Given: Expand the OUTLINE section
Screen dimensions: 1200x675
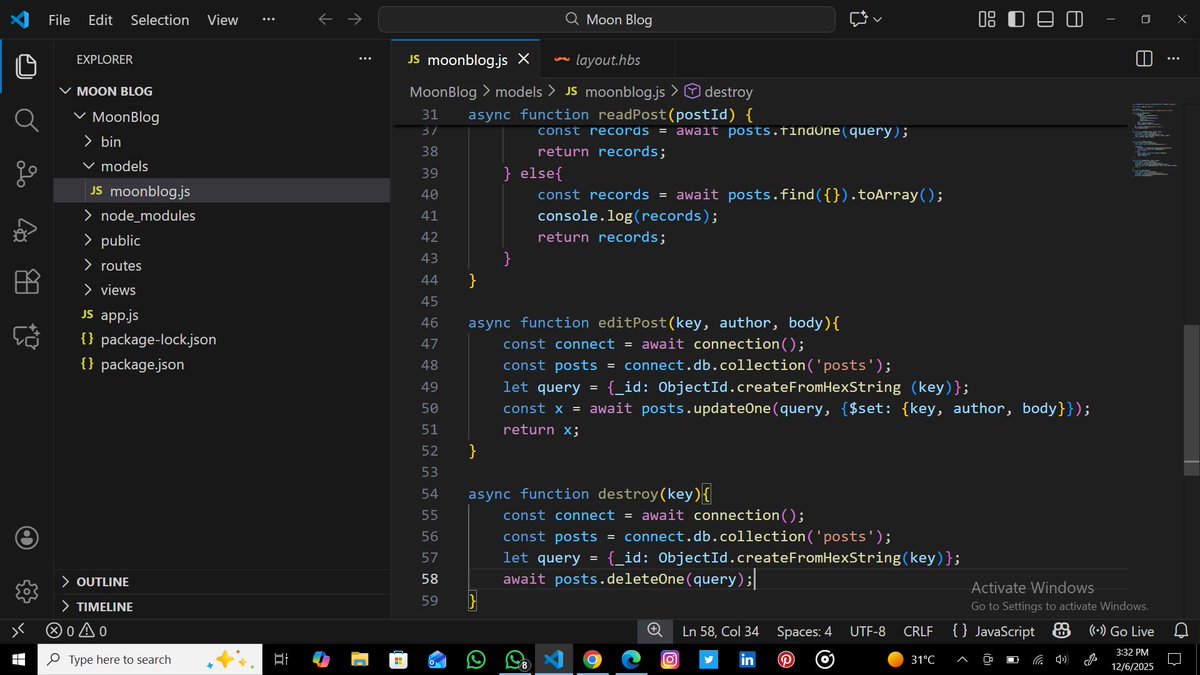Looking at the screenshot, I should pos(221,582).
